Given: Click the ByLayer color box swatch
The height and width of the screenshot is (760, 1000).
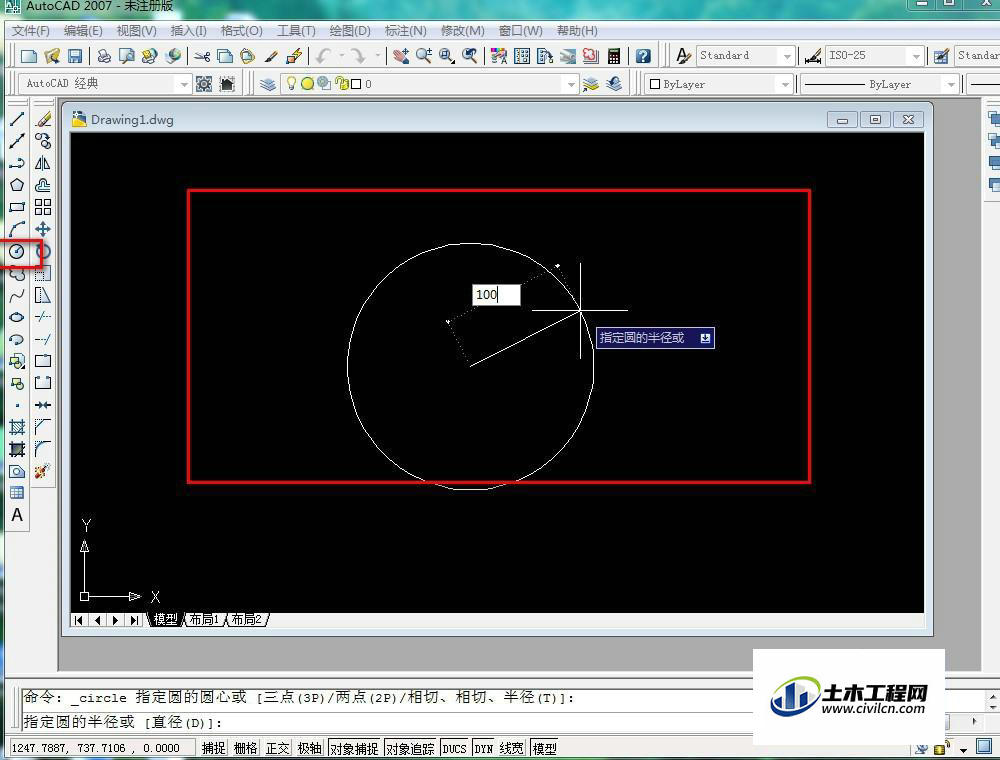Looking at the screenshot, I should (654, 84).
